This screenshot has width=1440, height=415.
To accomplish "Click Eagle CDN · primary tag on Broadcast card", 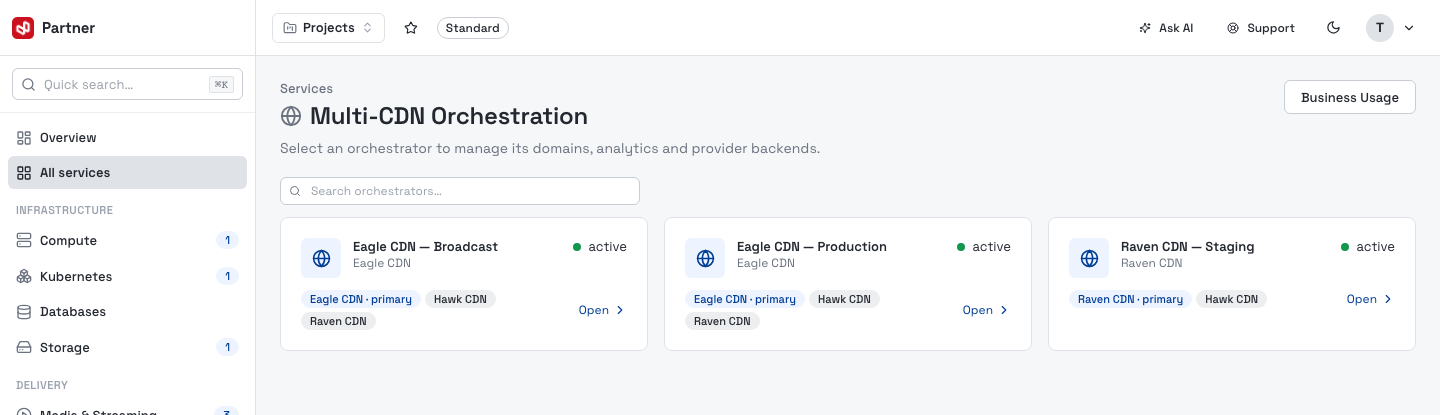I will click(361, 299).
